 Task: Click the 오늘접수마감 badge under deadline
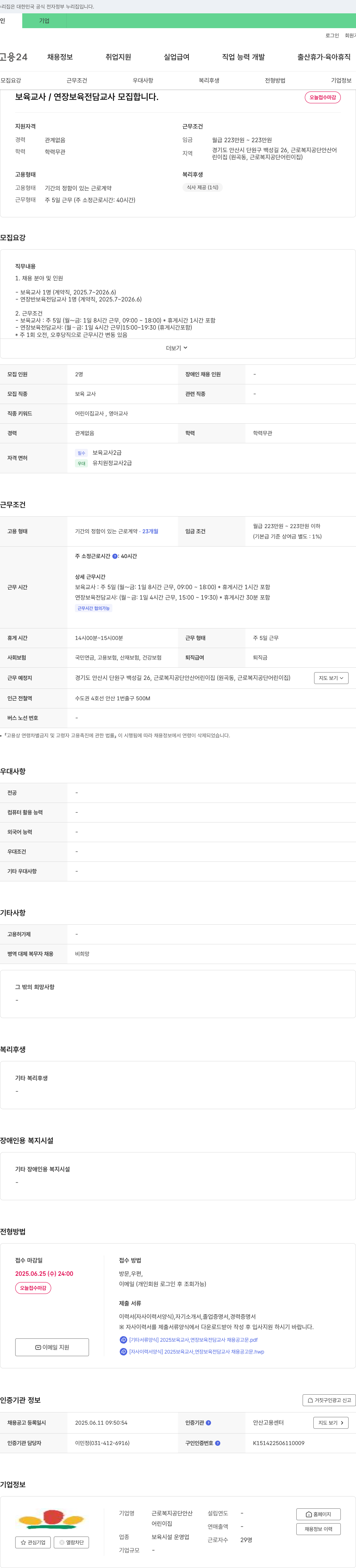[33, 1288]
